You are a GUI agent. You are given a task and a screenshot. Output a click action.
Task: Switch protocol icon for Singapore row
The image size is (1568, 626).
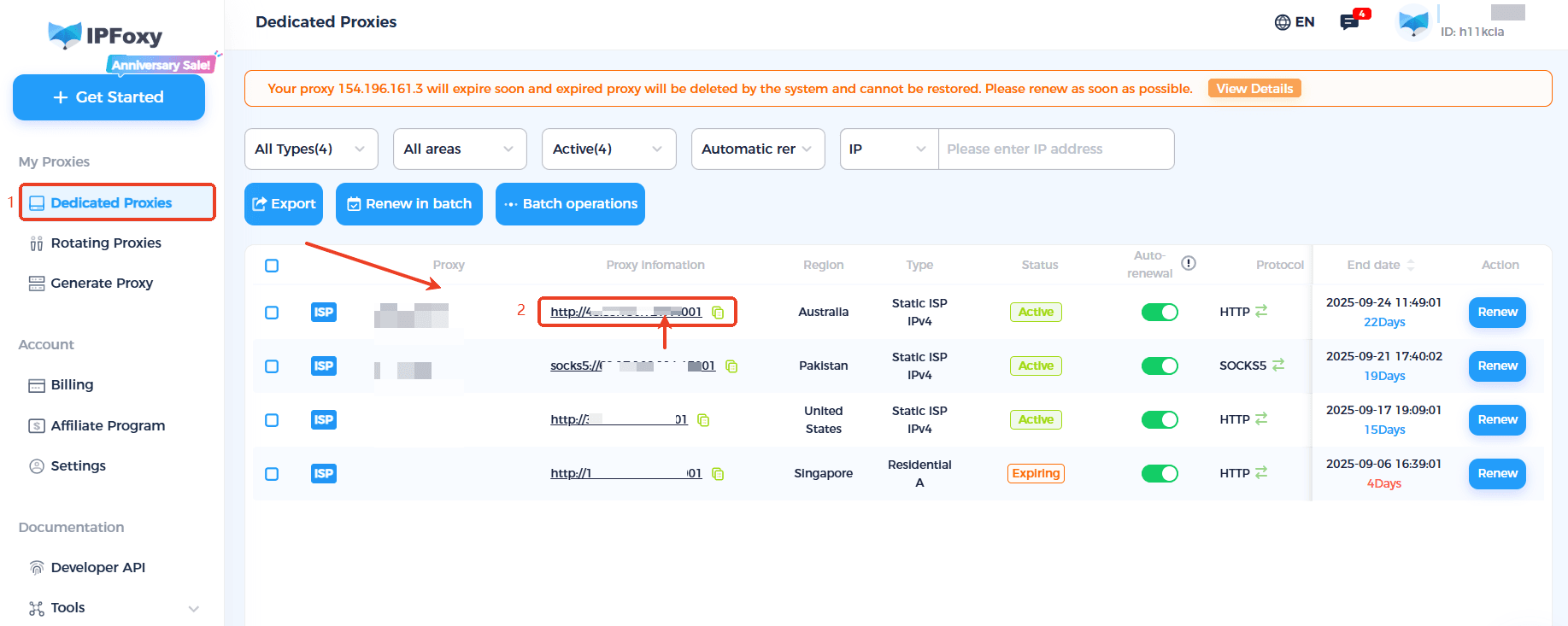tap(1261, 472)
